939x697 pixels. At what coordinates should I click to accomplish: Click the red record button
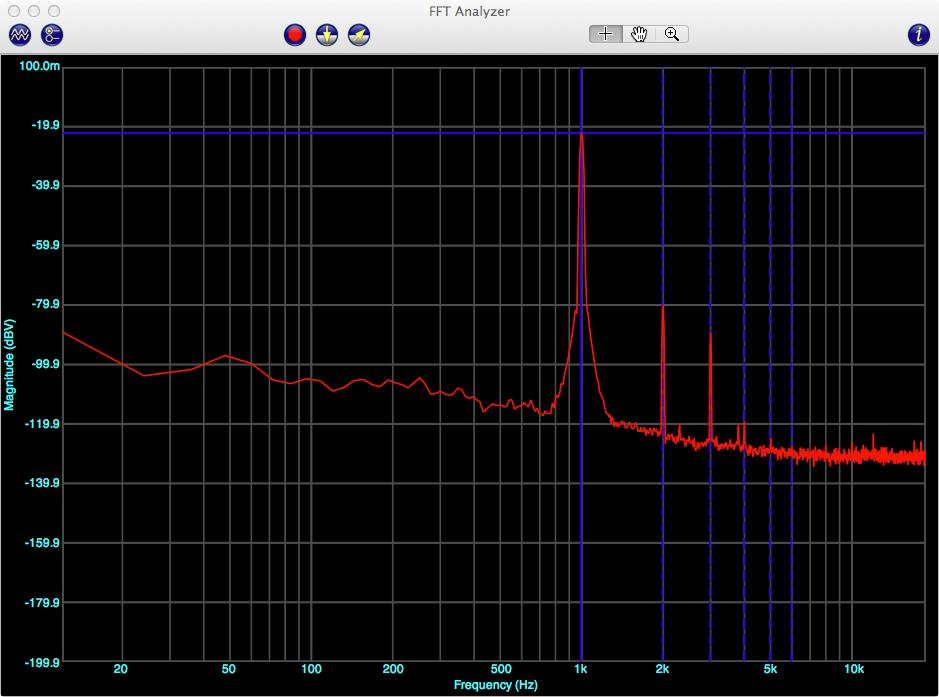295,35
